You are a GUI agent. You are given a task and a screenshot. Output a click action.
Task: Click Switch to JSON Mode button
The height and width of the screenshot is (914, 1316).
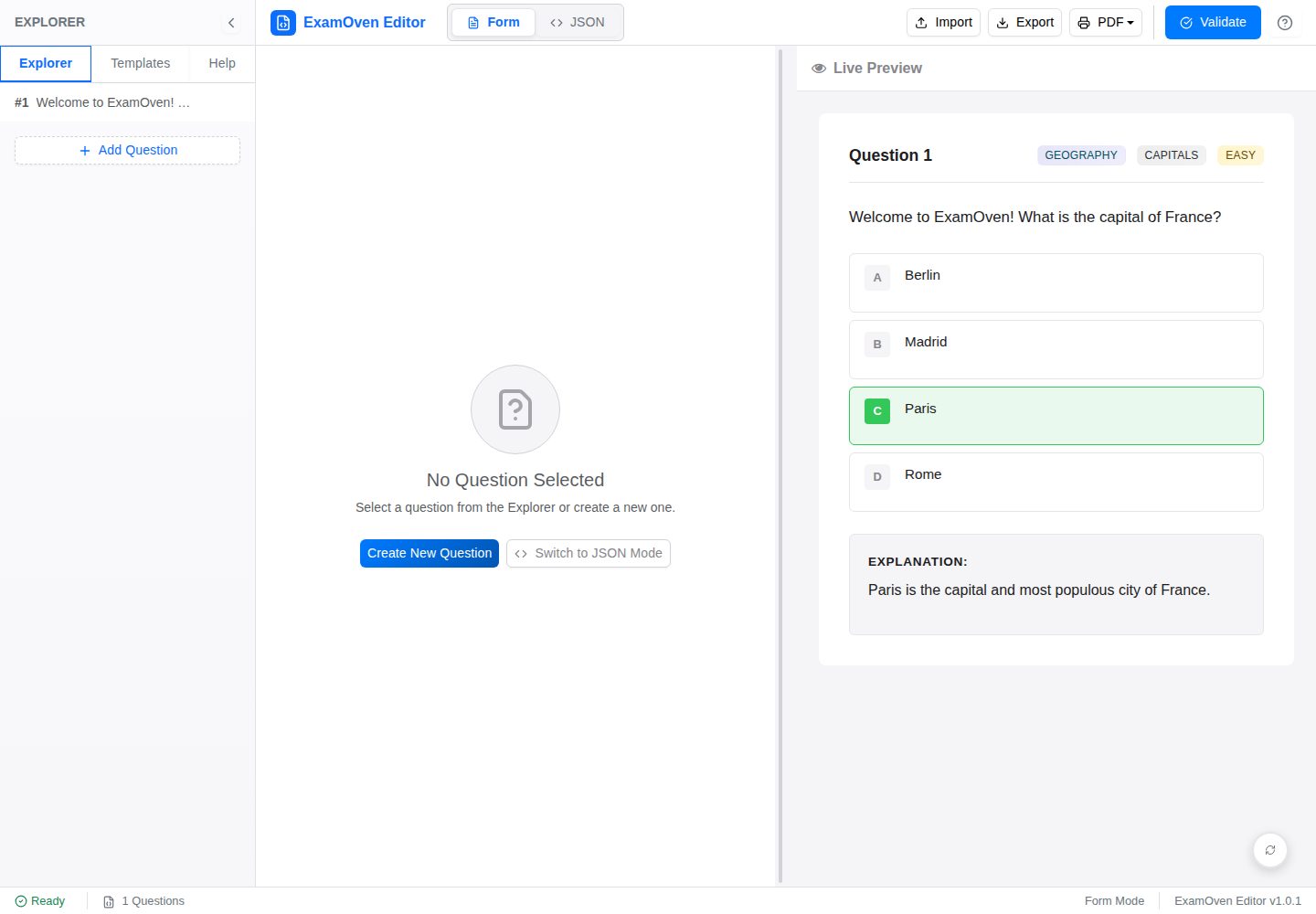tap(589, 553)
